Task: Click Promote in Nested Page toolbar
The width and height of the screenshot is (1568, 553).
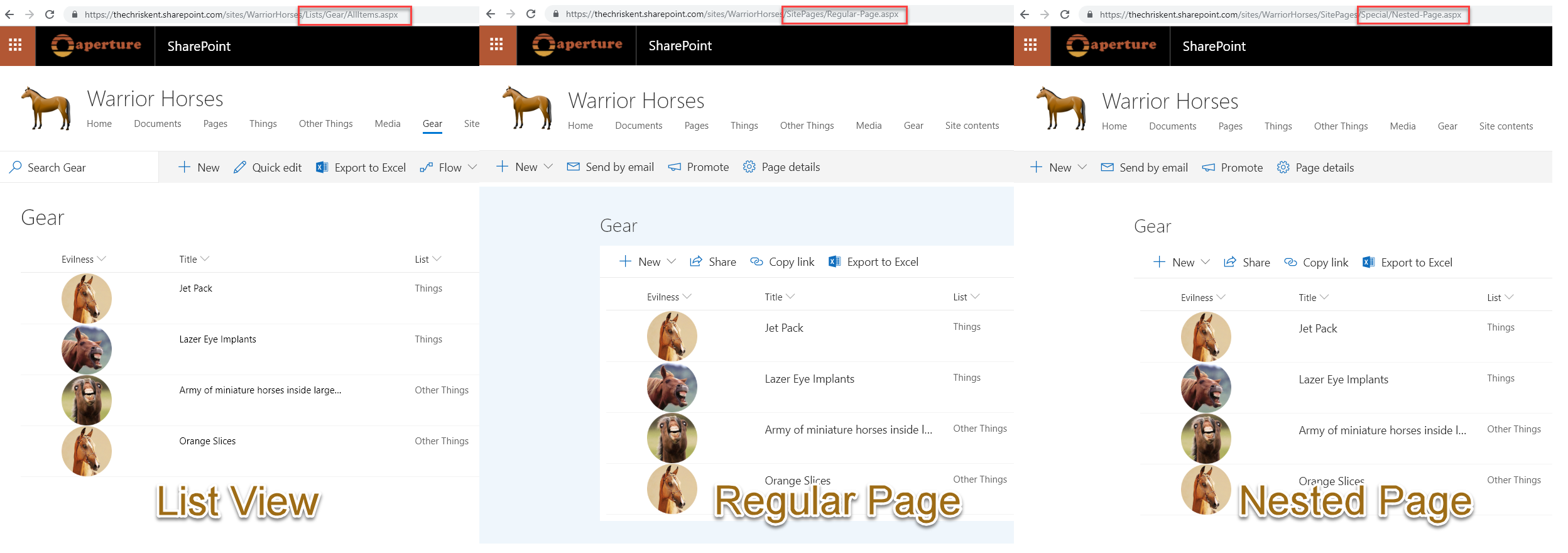Action: point(1233,167)
